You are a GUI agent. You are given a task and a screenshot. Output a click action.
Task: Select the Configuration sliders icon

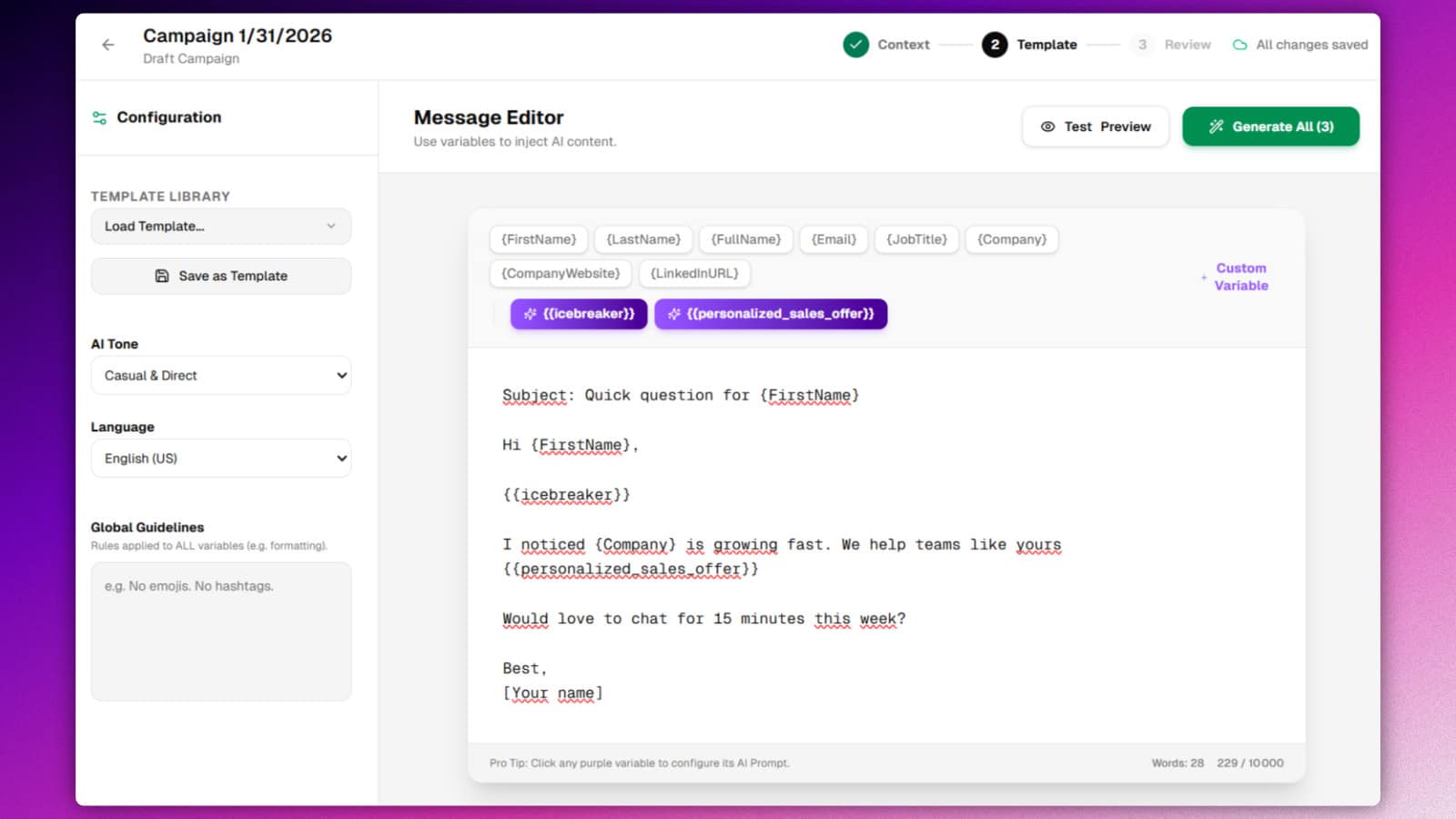point(98,116)
